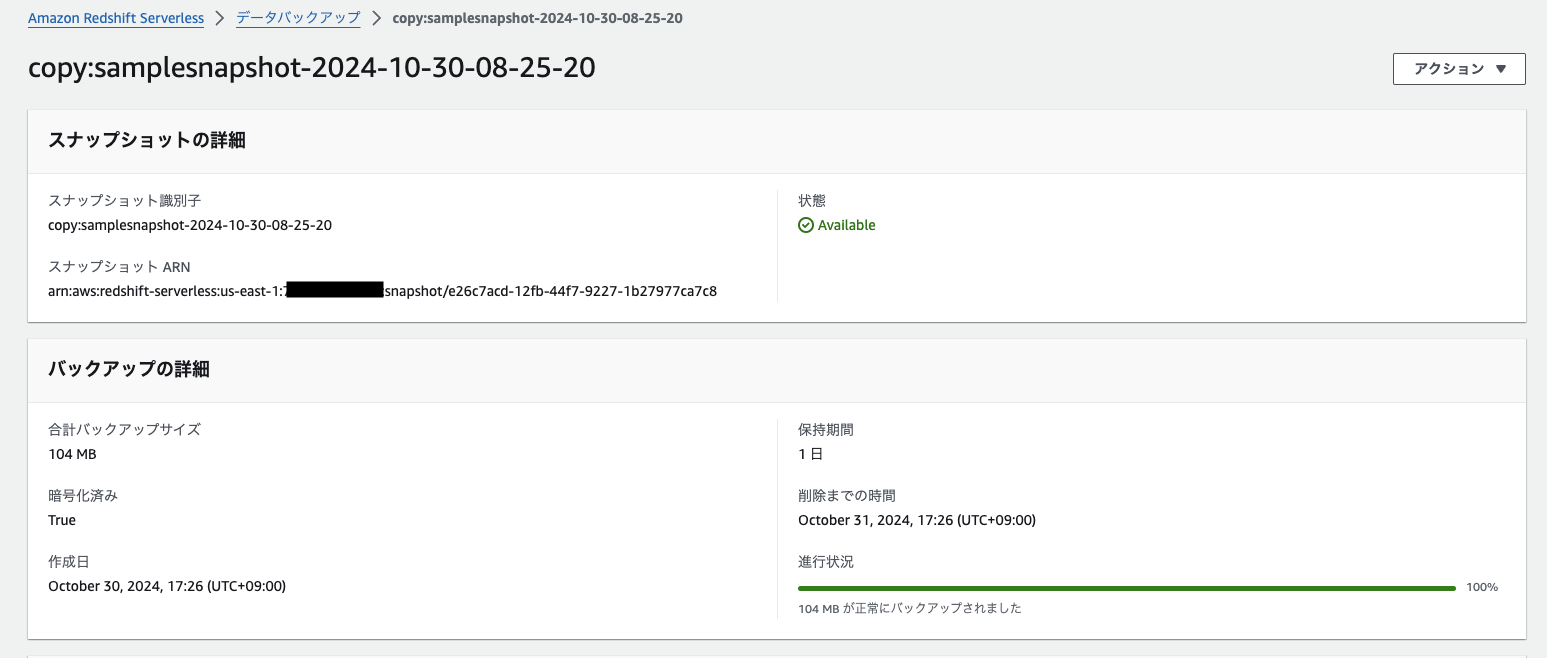The width and height of the screenshot is (1547, 658).
Task: Click the snapshot ARN value text
Action: point(382,291)
